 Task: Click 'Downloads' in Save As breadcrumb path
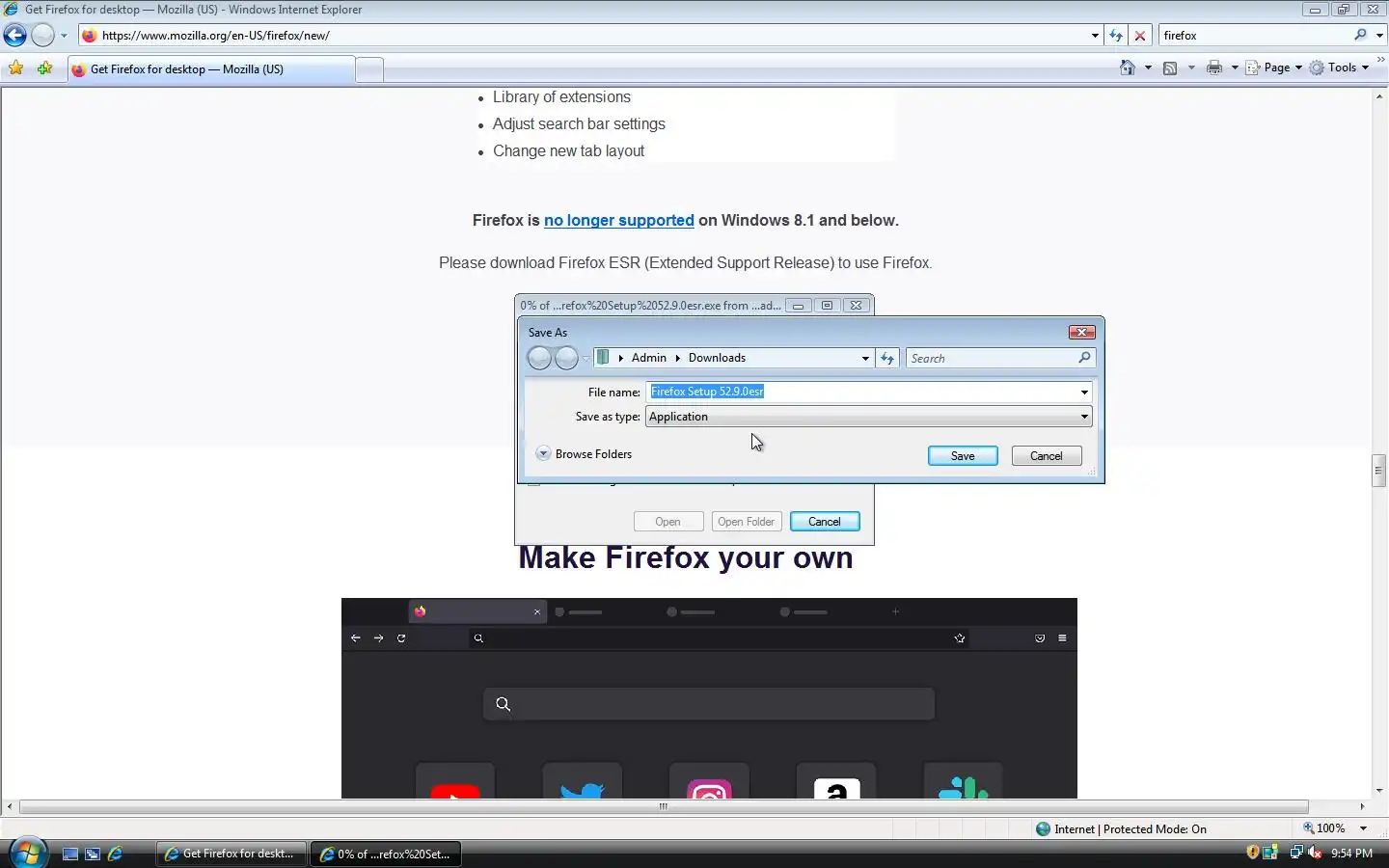pos(717,358)
